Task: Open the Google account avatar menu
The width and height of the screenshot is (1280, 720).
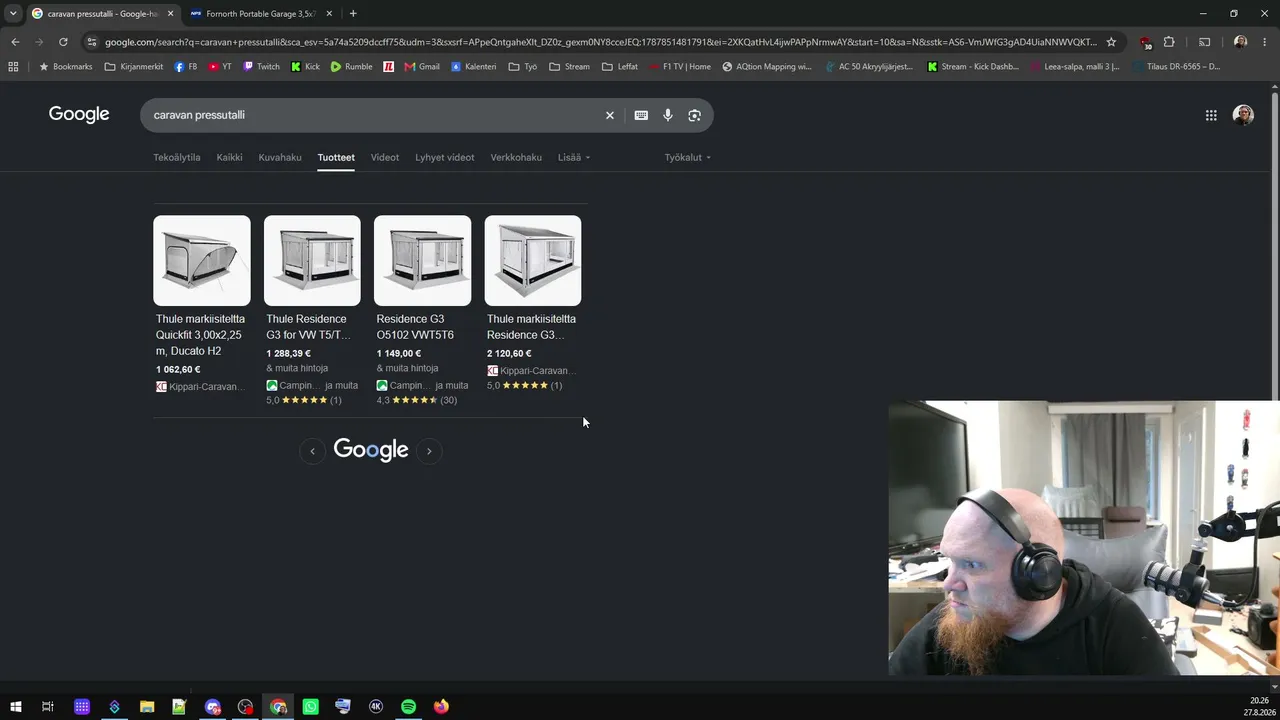Action: tap(1243, 115)
